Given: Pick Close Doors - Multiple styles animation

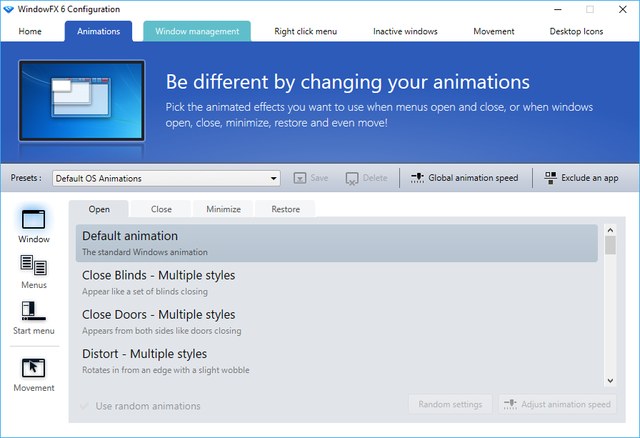Looking at the screenshot, I should (x=337, y=322).
